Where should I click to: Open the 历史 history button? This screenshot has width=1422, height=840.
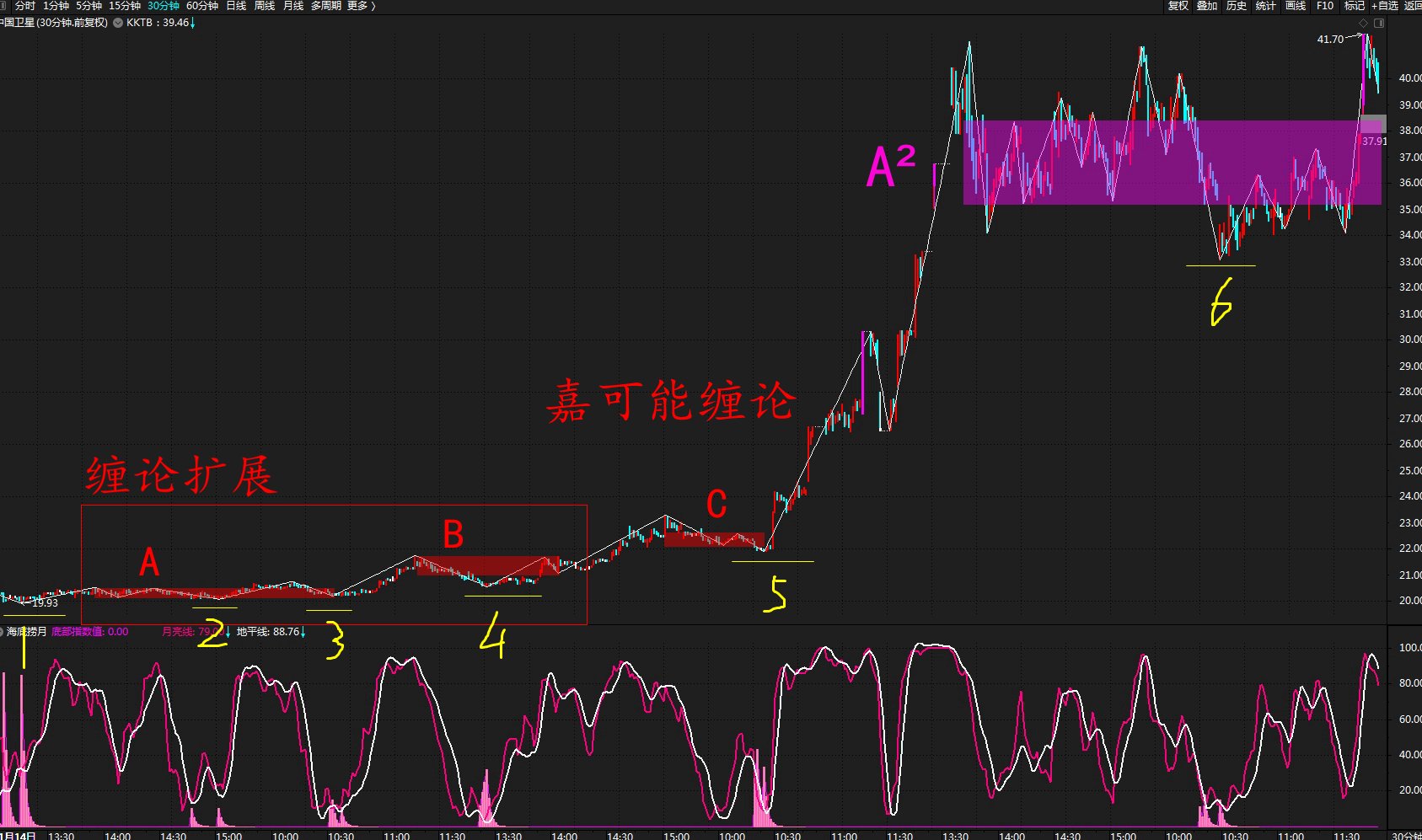(x=1237, y=6)
